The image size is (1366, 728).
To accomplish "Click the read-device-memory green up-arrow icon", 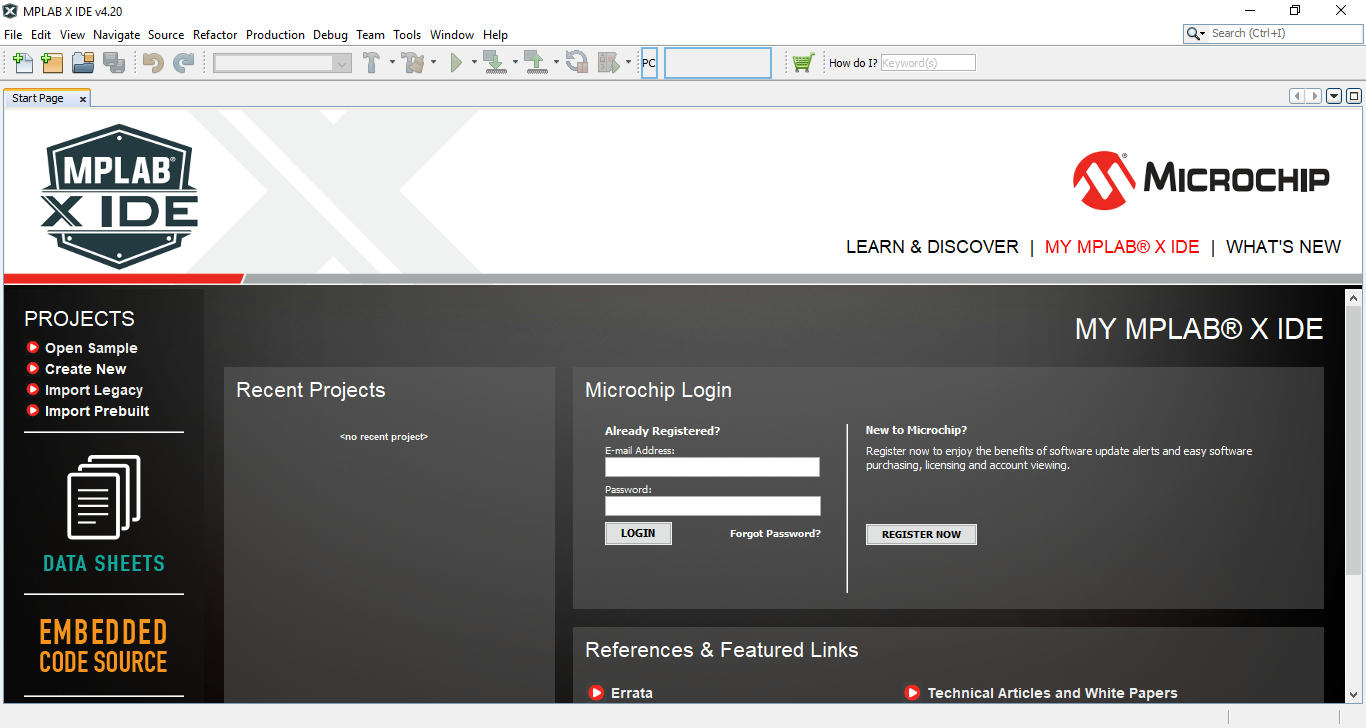I will click(535, 63).
